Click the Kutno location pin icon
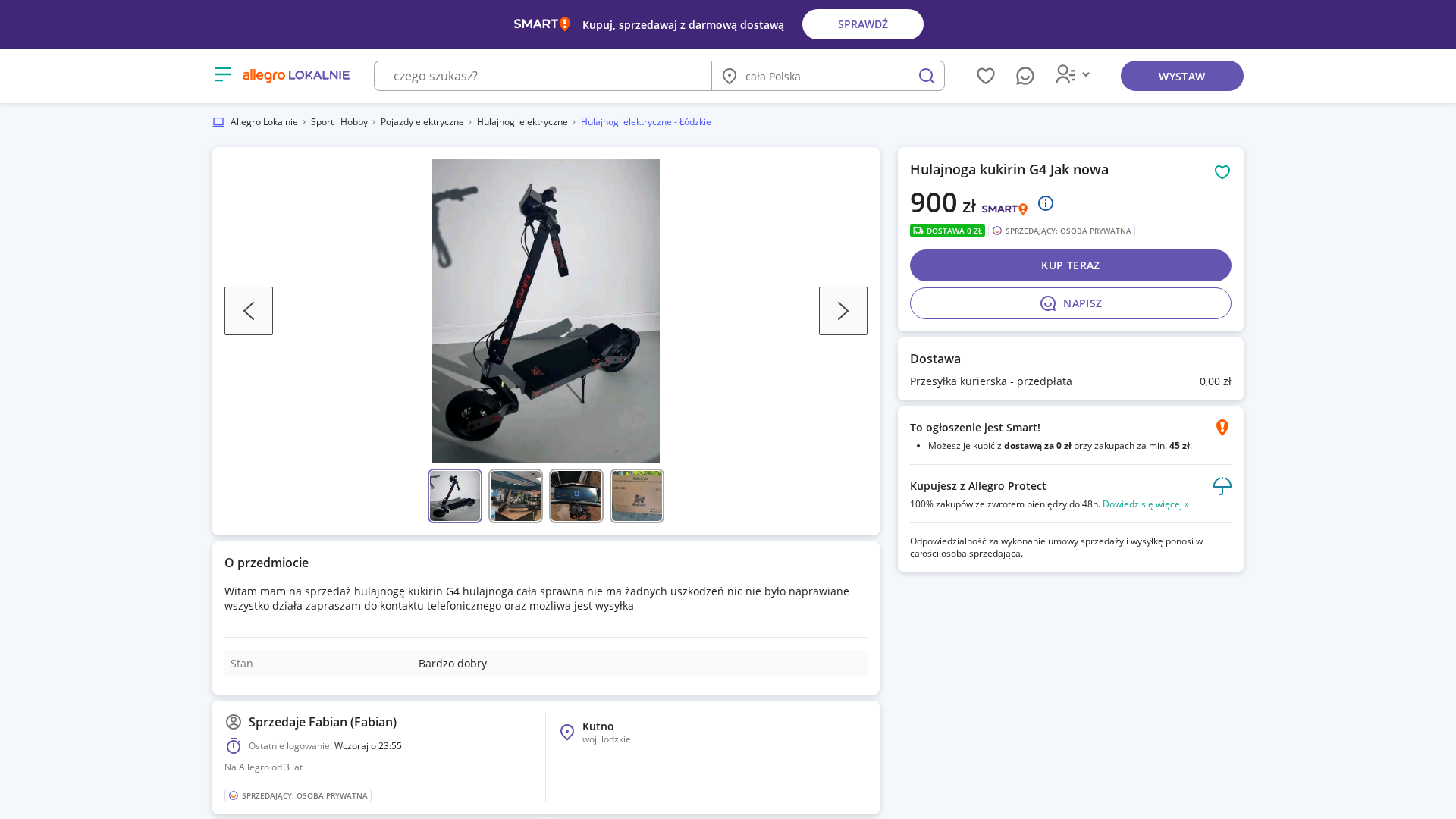The height and width of the screenshot is (819, 1456). coord(567,732)
